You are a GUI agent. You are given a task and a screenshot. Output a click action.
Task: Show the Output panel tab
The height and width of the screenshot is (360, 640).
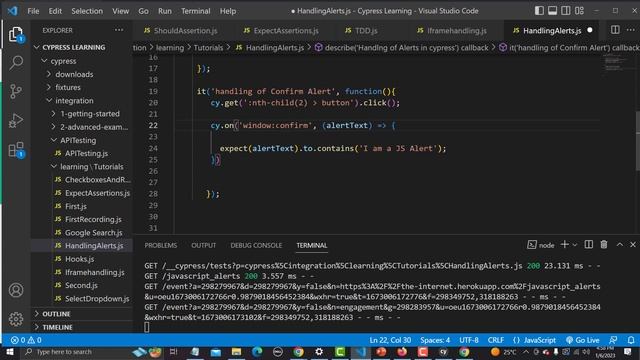203,245
